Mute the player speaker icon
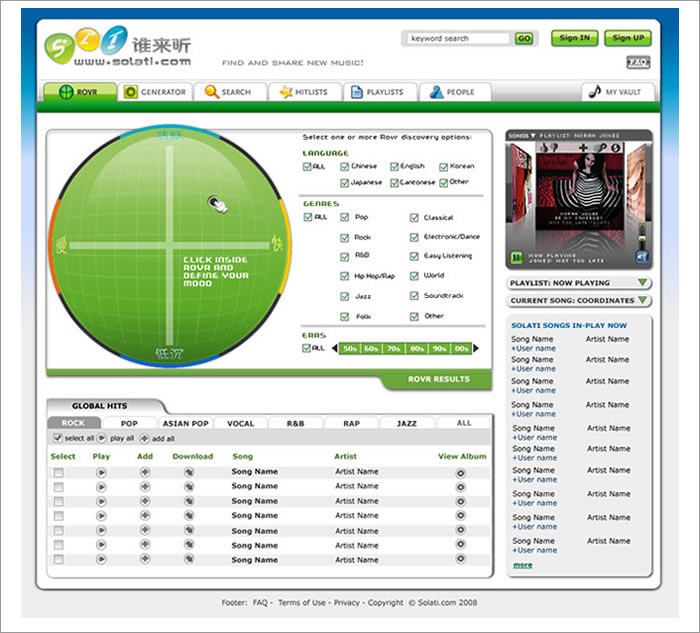Image resolution: width=700 pixels, height=633 pixels. click(x=641, y=257)
